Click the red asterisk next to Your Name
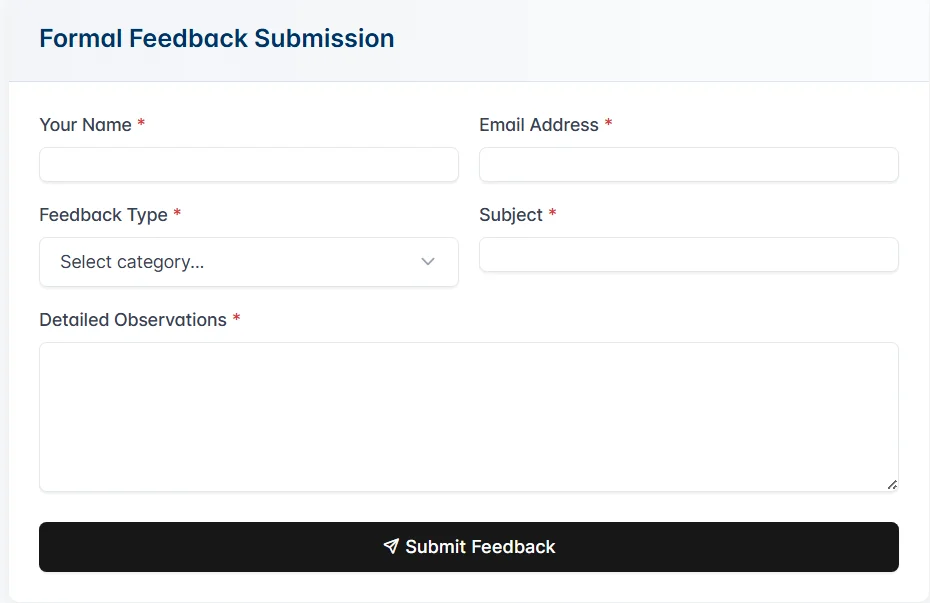Viewport: 930px width, 603px height. [140, 123]
